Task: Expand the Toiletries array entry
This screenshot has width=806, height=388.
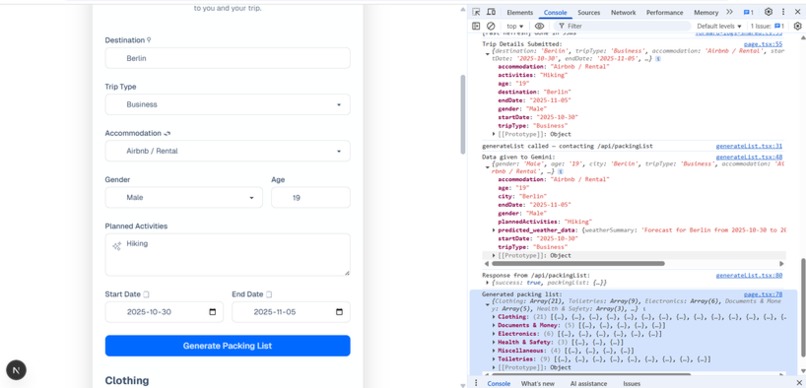Action: (x=494, y=359)
